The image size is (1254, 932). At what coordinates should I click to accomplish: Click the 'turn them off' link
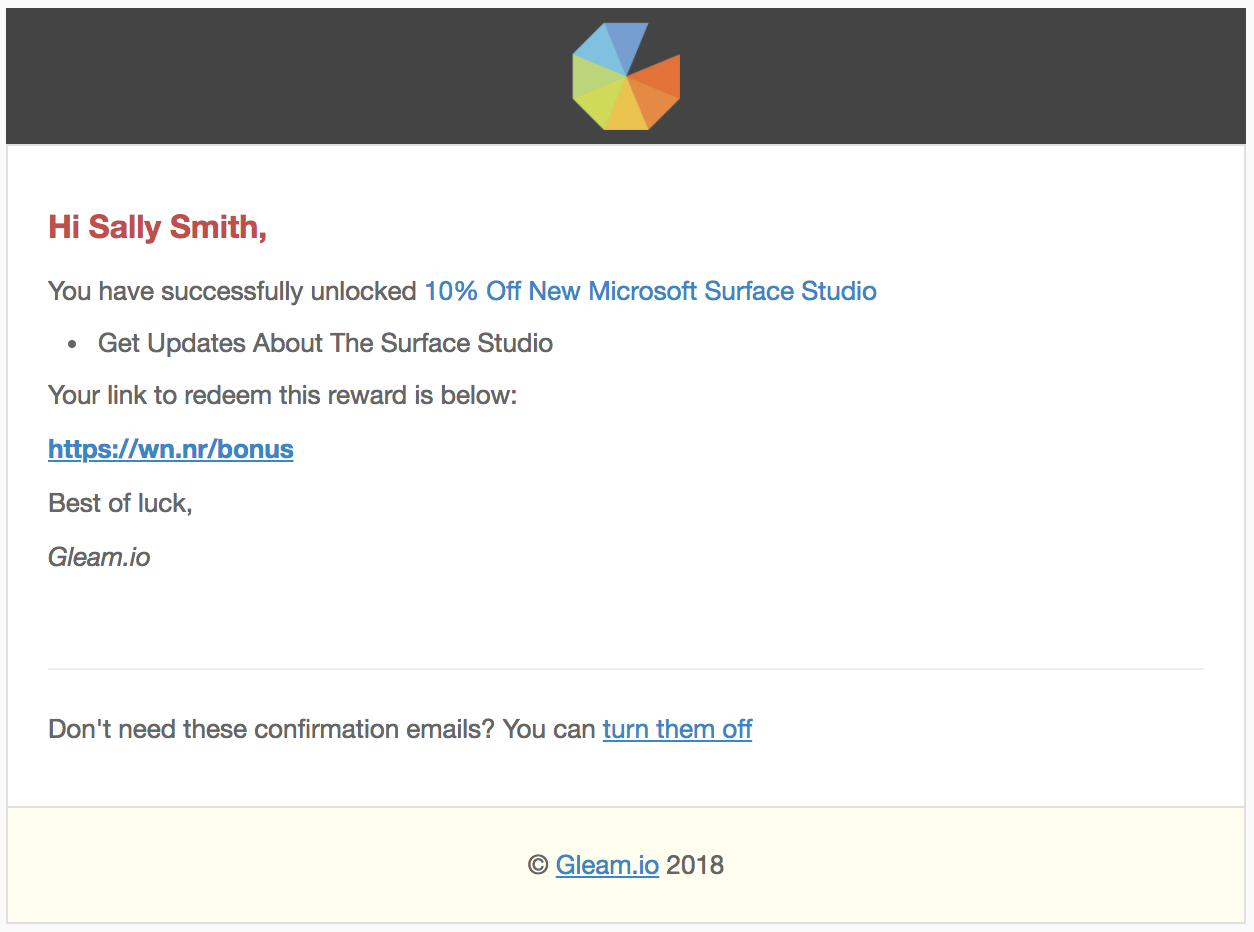(x=677, y=729)
